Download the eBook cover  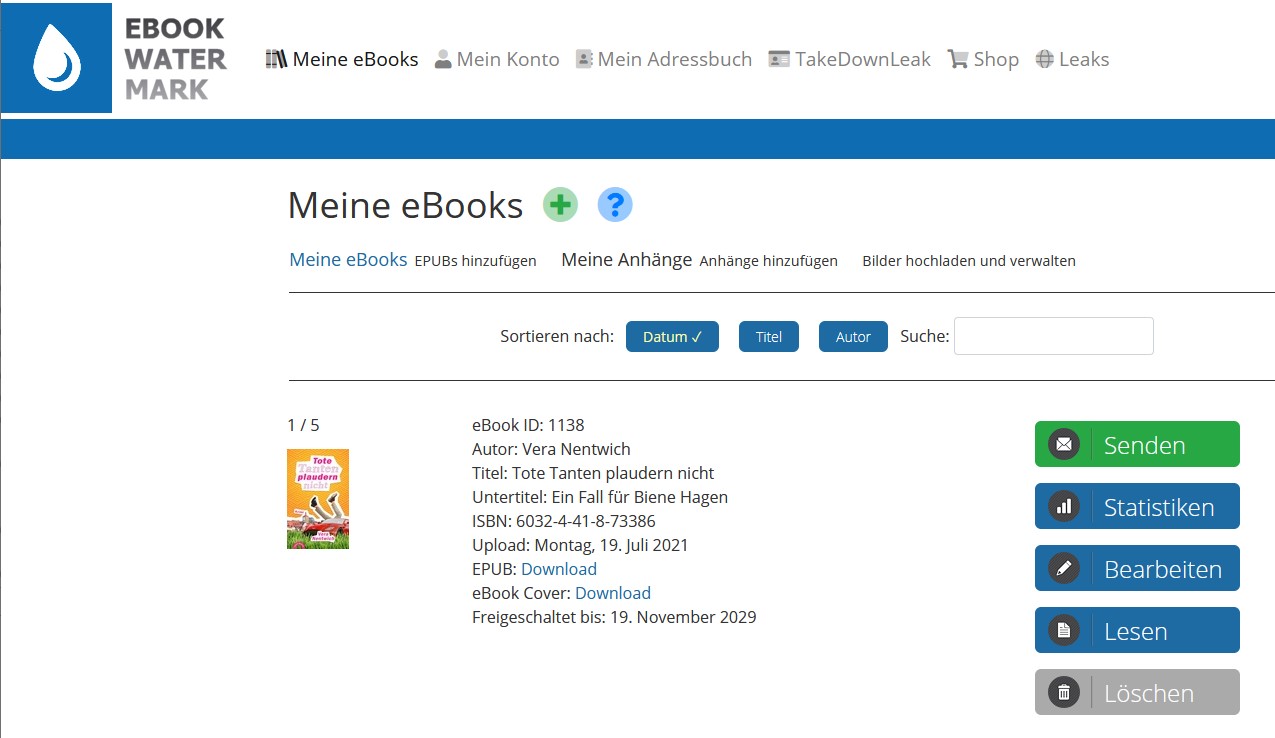612,592
